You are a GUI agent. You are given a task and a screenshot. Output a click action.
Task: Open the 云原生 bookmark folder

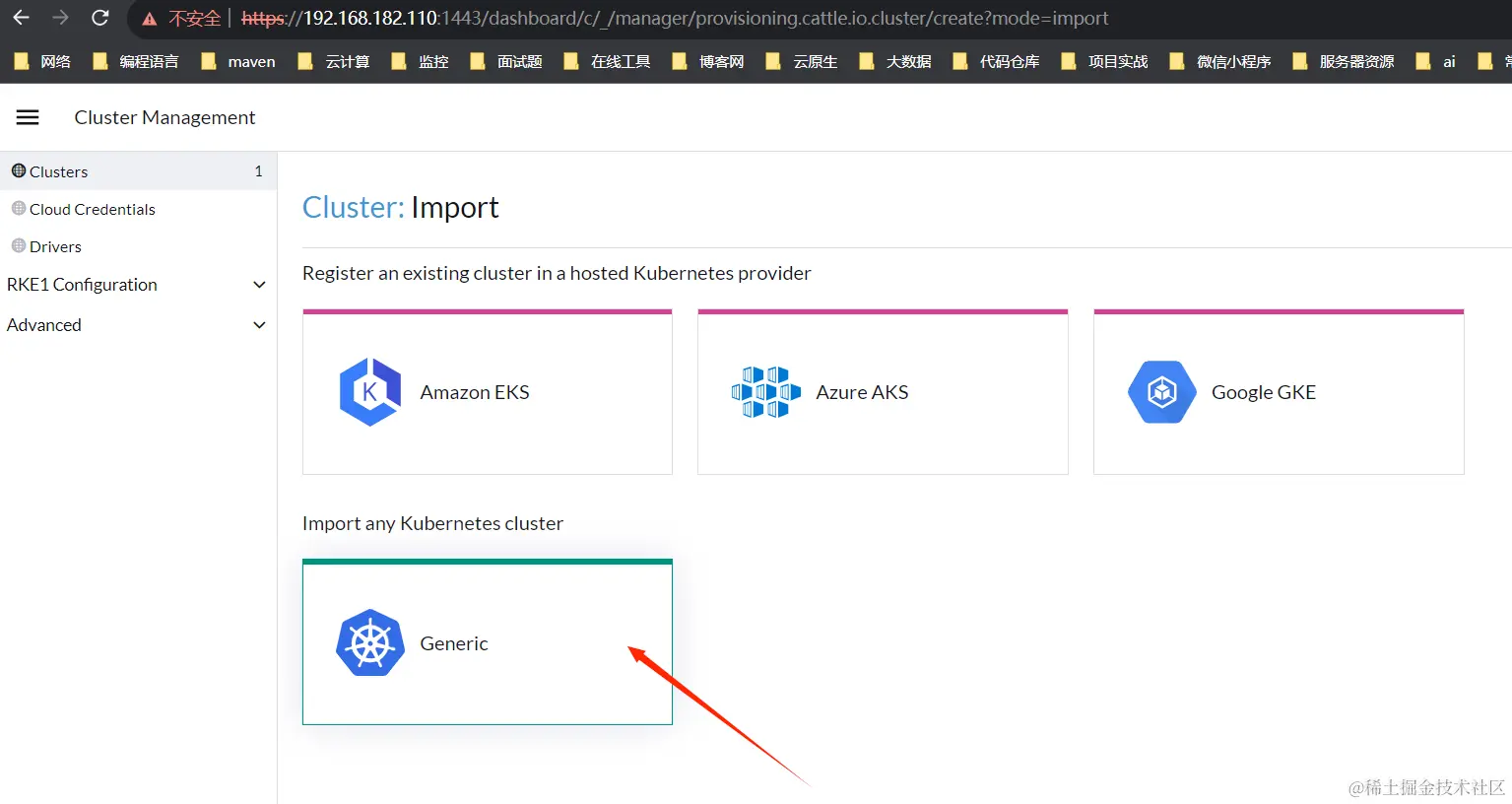[x=801, y=61]
